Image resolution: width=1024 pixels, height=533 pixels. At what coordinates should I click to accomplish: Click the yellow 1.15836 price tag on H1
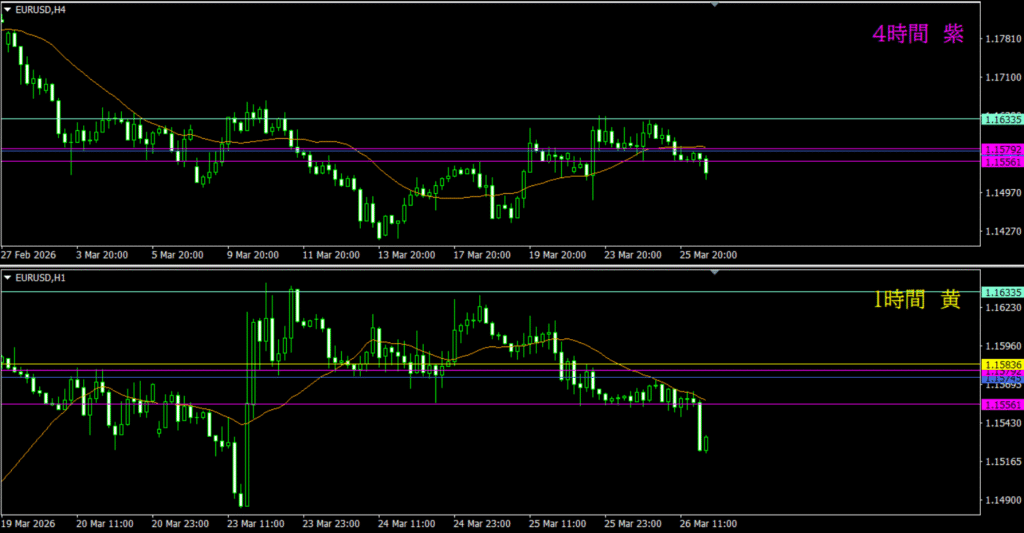click(x=1002, y=364)
